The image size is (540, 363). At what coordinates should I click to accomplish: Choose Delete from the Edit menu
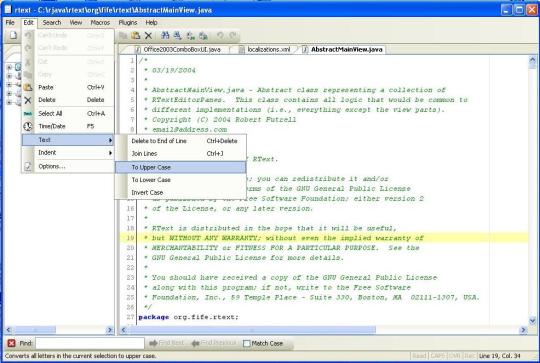tap(68, 100)
